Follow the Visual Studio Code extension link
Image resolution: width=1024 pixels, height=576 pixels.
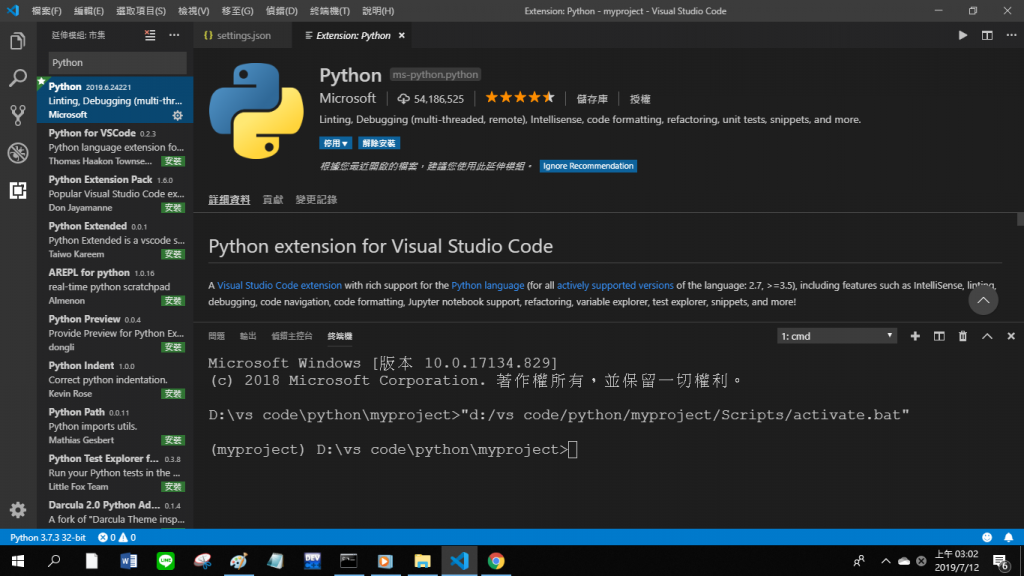279,285
